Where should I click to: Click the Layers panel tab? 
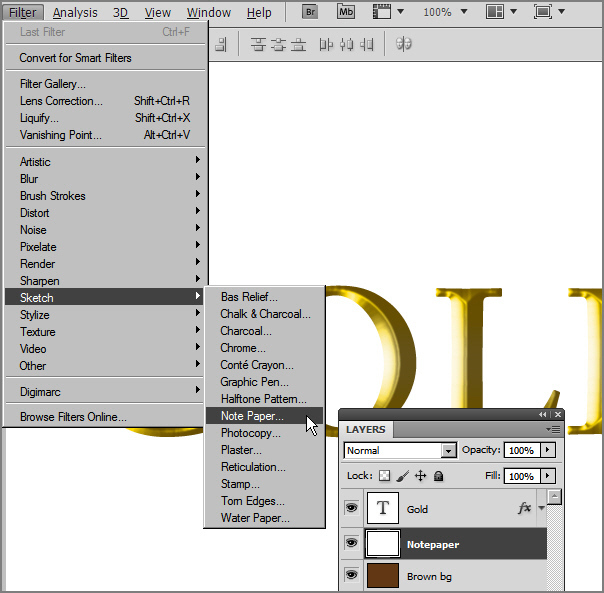(366, 429)
